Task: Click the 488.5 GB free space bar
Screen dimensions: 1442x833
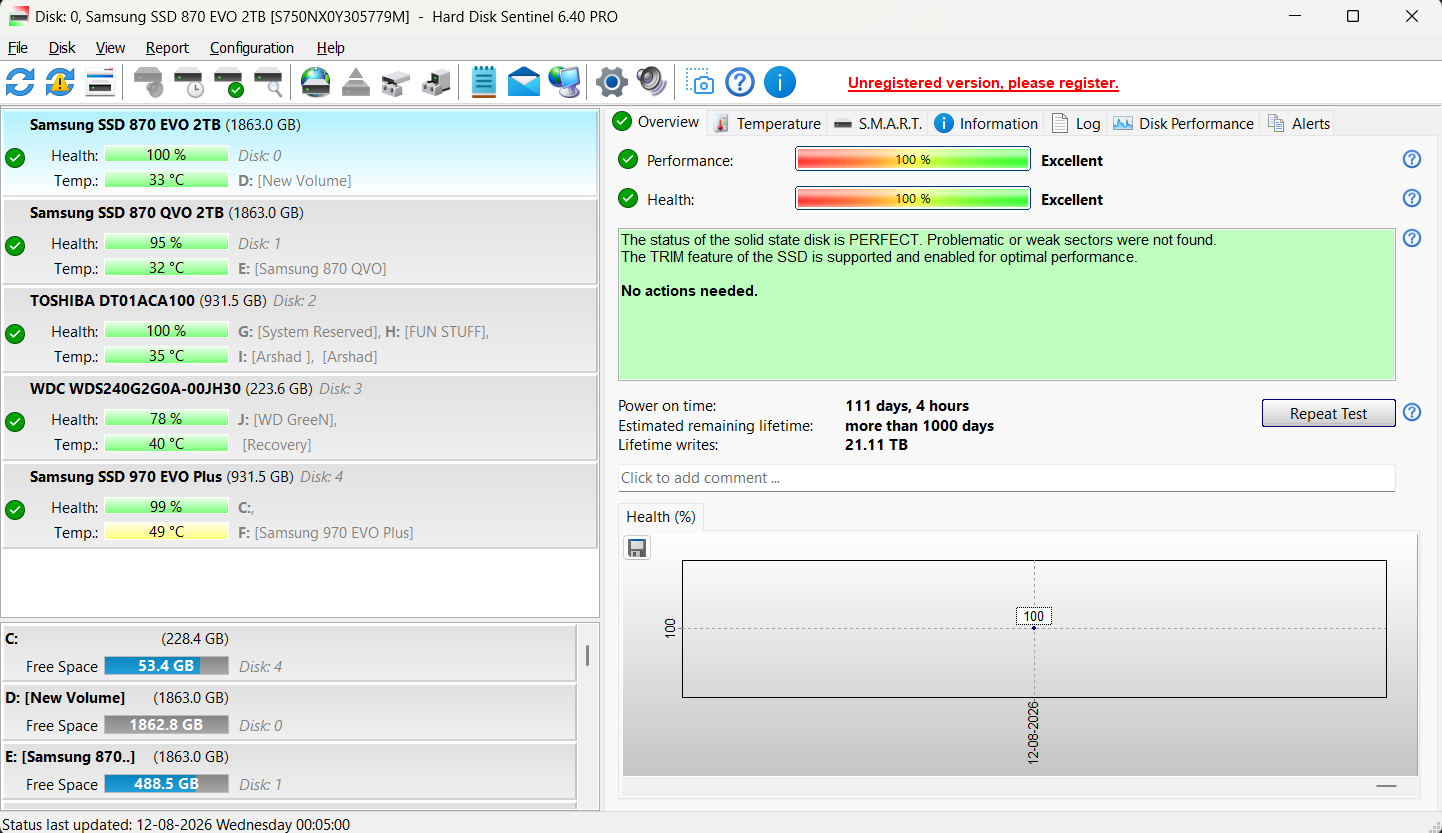Action: click(x=166, y=784)
